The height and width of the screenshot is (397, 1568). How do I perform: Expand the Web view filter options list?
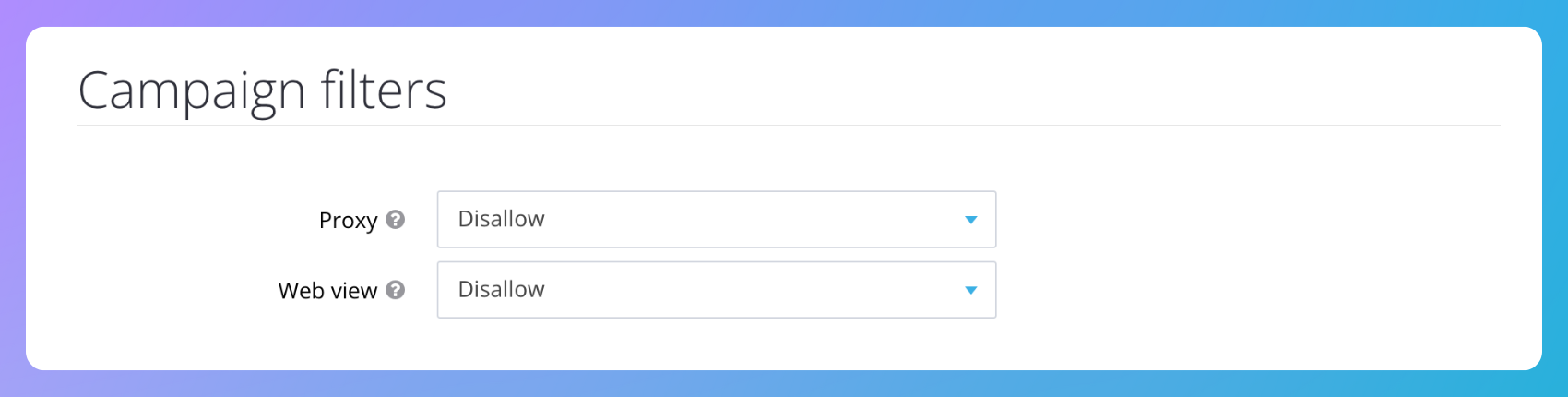pyautogui.click(x=716, y=290)
